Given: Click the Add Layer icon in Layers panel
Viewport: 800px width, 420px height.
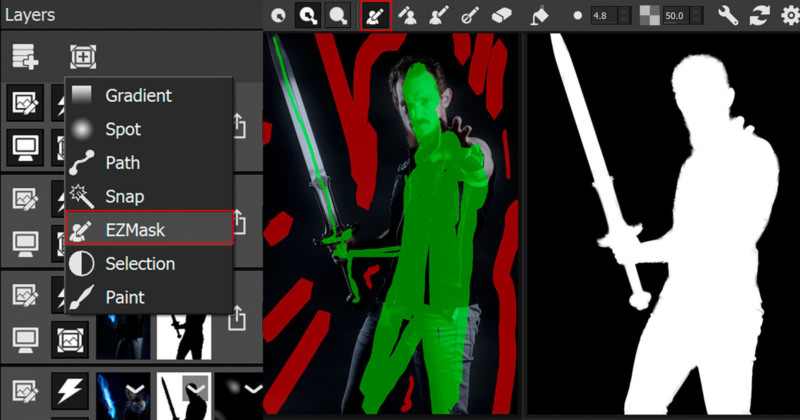Looking at the screenshot, I should [25, 56].
